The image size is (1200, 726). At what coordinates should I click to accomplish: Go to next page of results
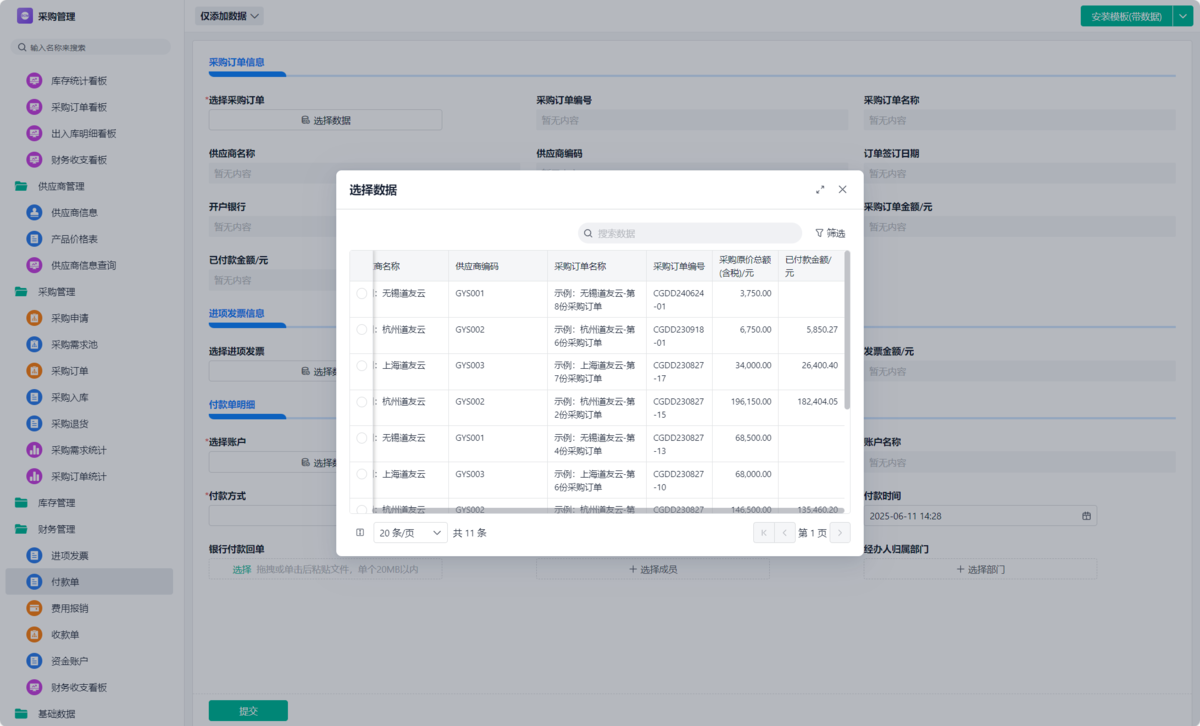tap(840, 533)
